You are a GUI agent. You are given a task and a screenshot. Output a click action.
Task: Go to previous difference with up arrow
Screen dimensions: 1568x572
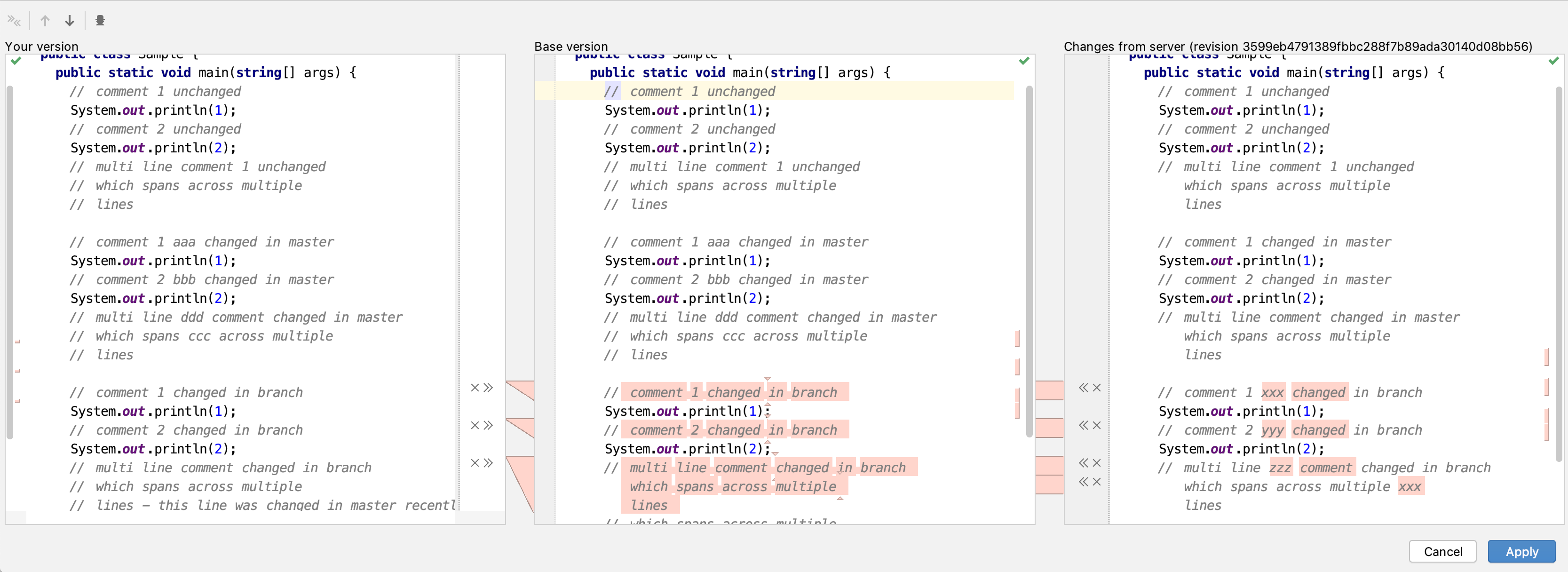[45, 21]
